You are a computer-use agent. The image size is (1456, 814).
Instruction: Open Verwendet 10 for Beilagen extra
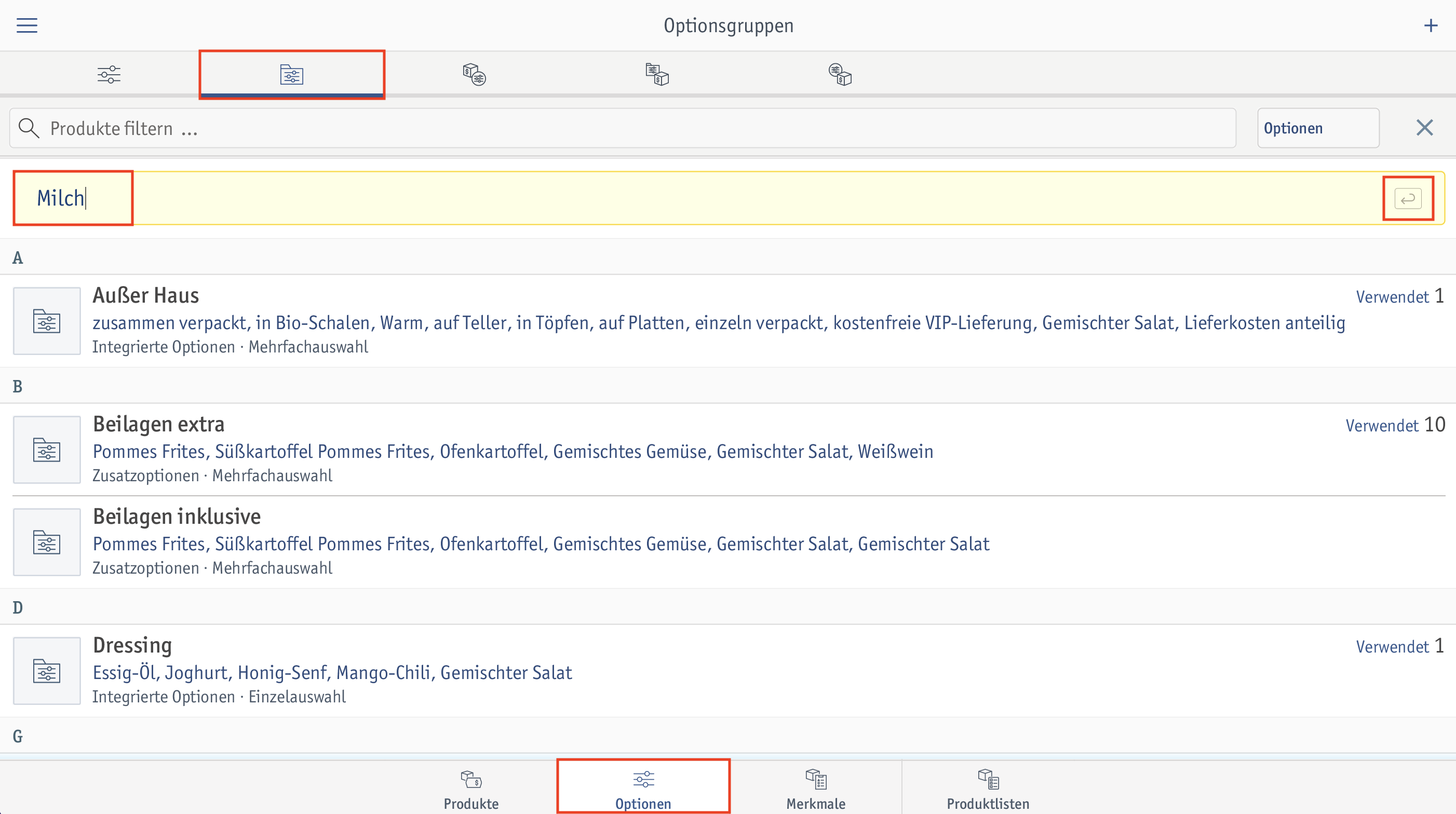point(1395,425)
